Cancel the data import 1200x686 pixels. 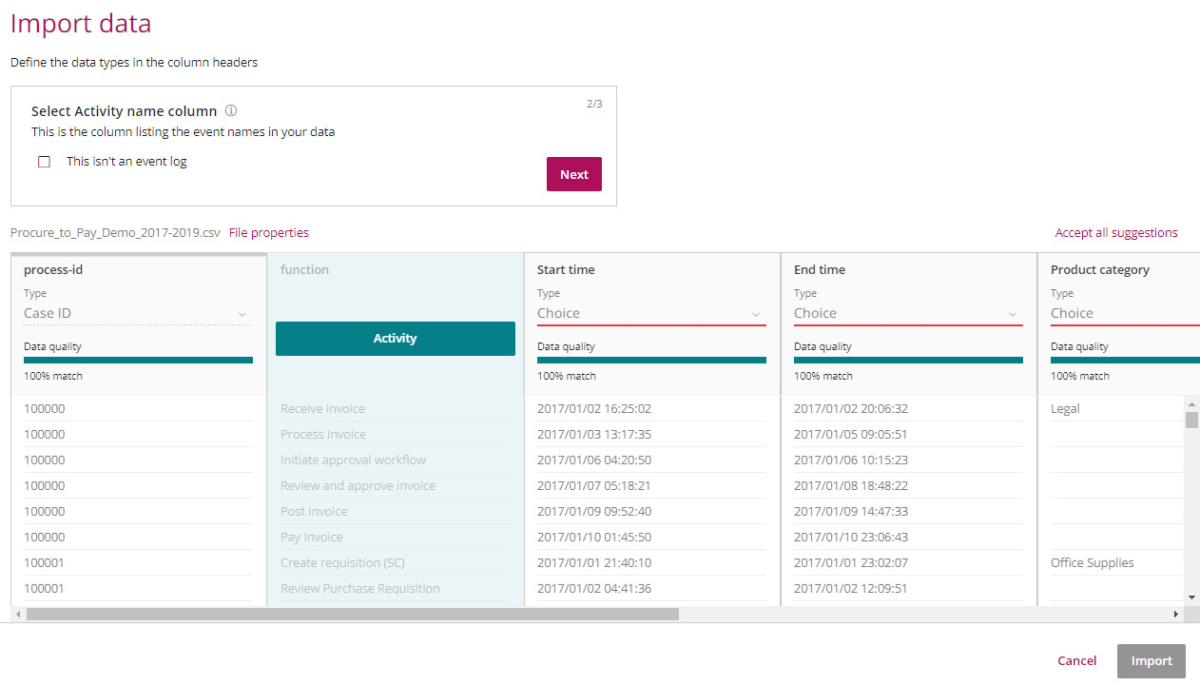(1077, 661)
